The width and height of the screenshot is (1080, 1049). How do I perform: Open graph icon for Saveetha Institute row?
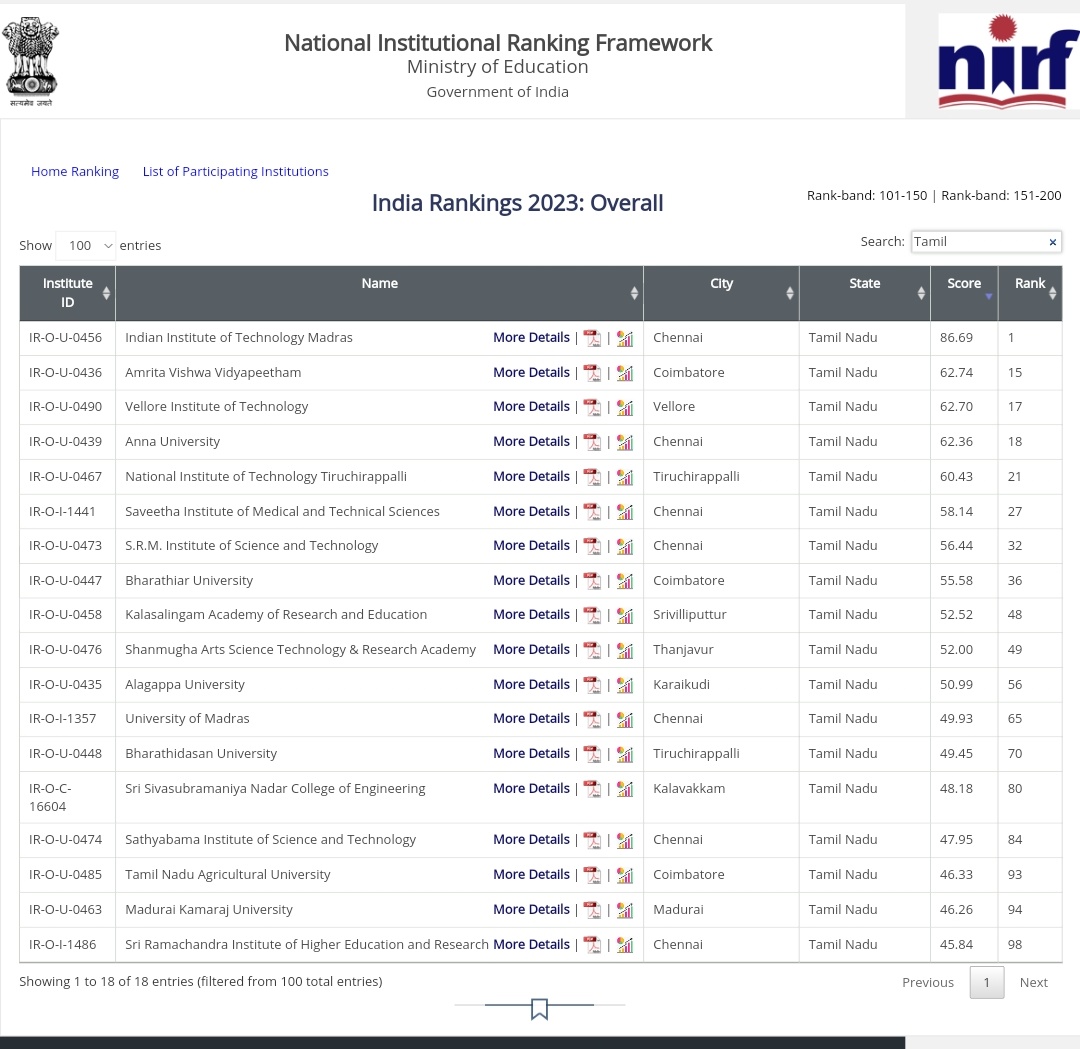625,512
